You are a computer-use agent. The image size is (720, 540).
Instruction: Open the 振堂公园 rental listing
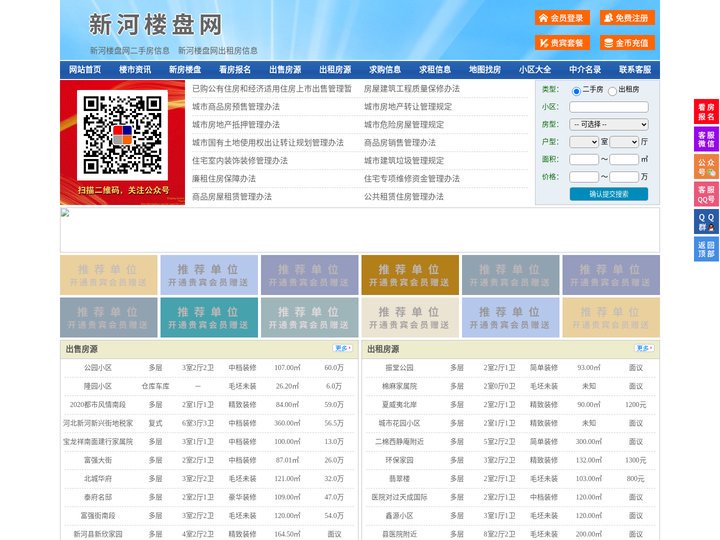(x=399, y=368)
